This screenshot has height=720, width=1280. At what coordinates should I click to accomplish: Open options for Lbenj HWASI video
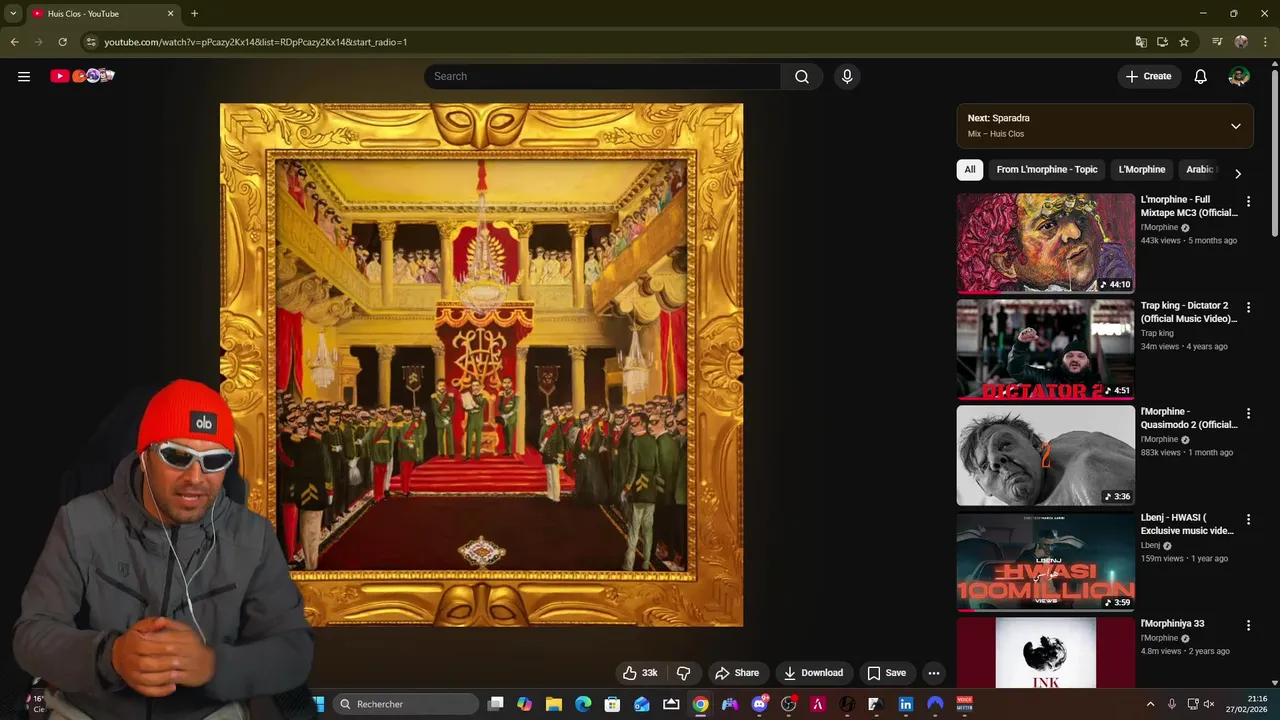[1248, 519]
